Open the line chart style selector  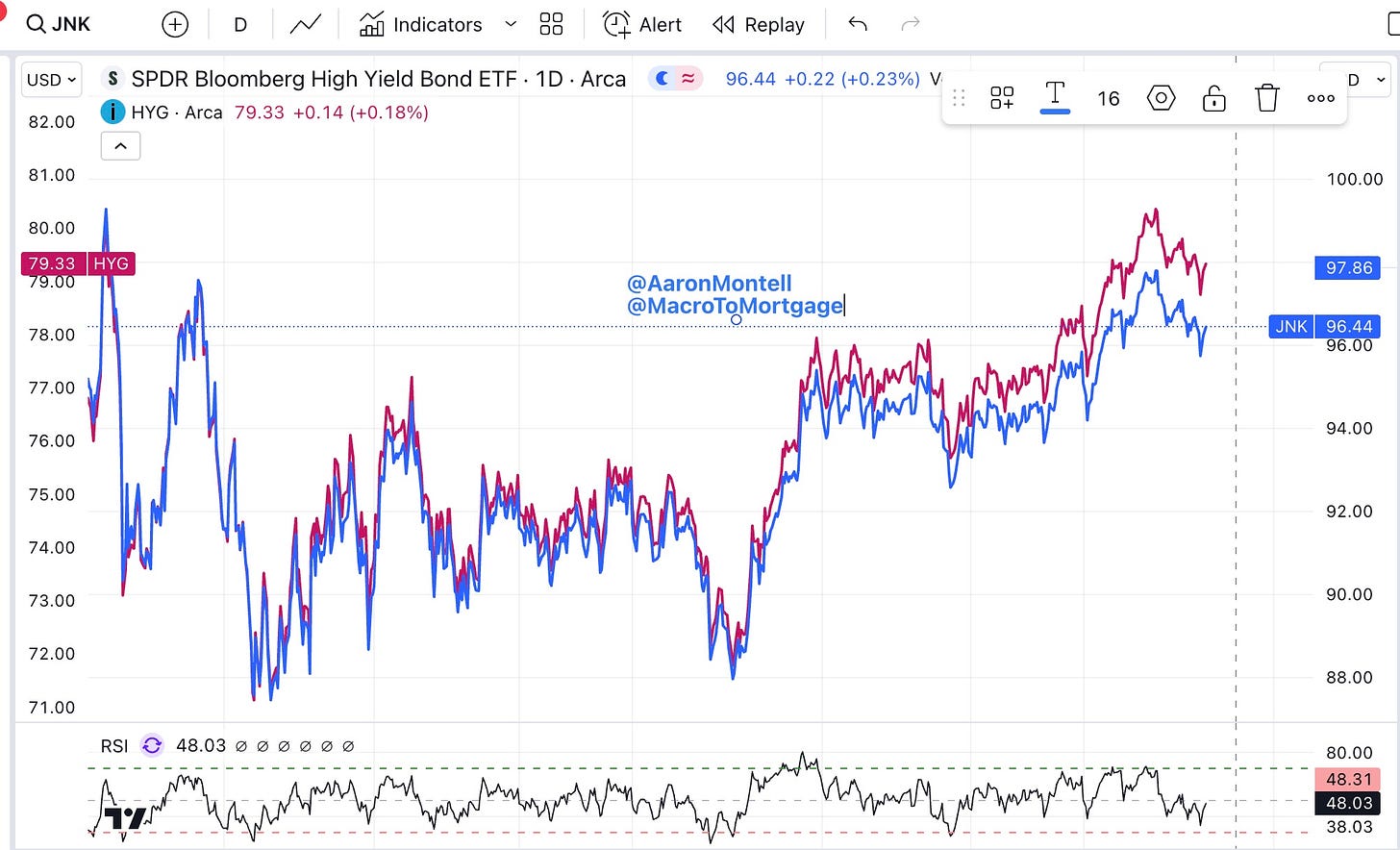click(306, 24)
